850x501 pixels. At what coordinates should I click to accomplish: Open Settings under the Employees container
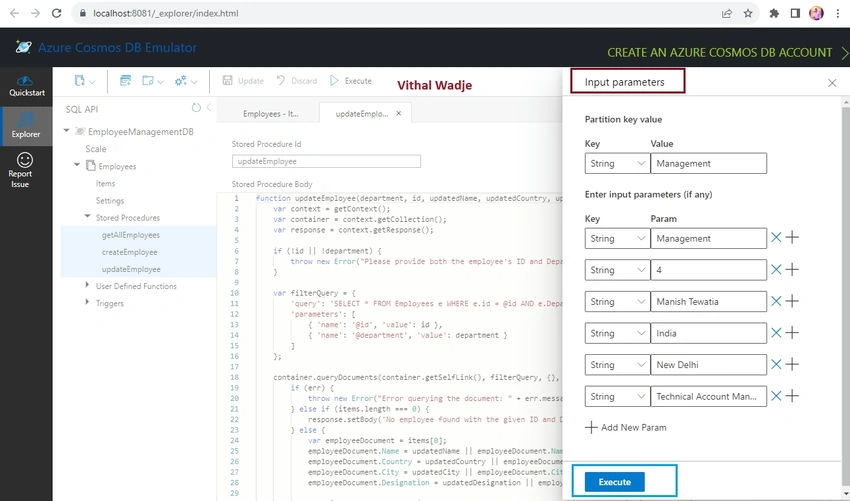click(x=110, y=201)
